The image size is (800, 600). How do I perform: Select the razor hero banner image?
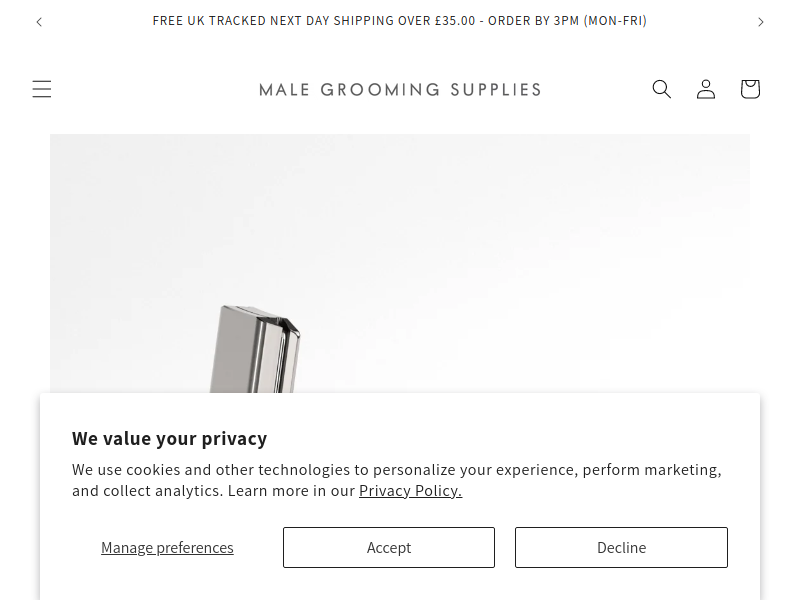400,263
